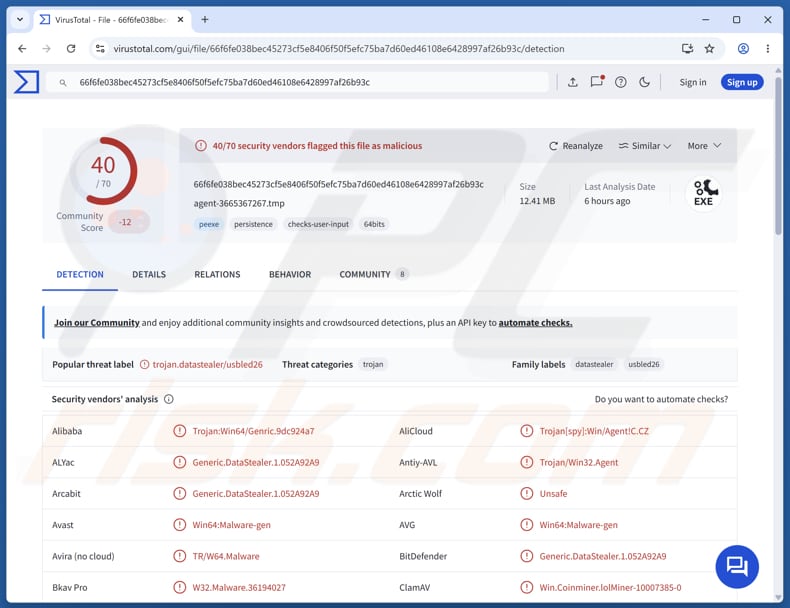790x608 pixels.
Task: Click Bkav Pro's W32.Malware.36194027 result
Action: point(239,587)
